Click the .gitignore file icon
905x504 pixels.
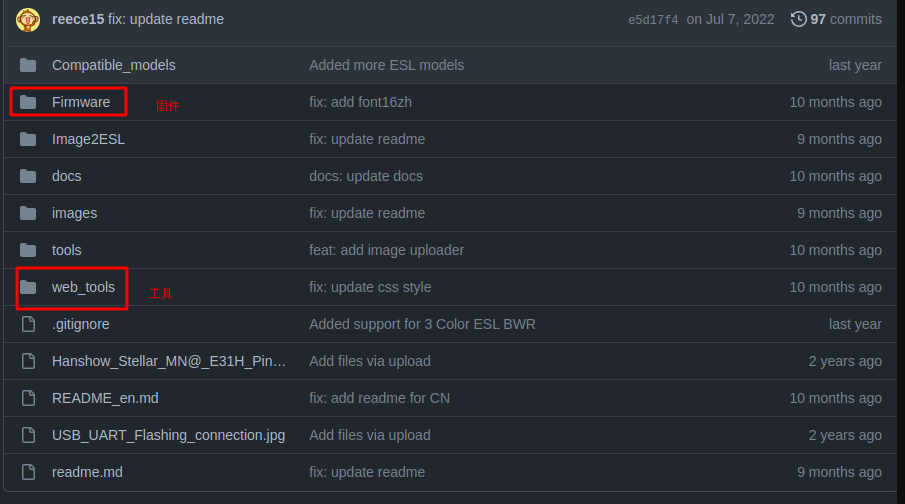[x=28, y=324]
